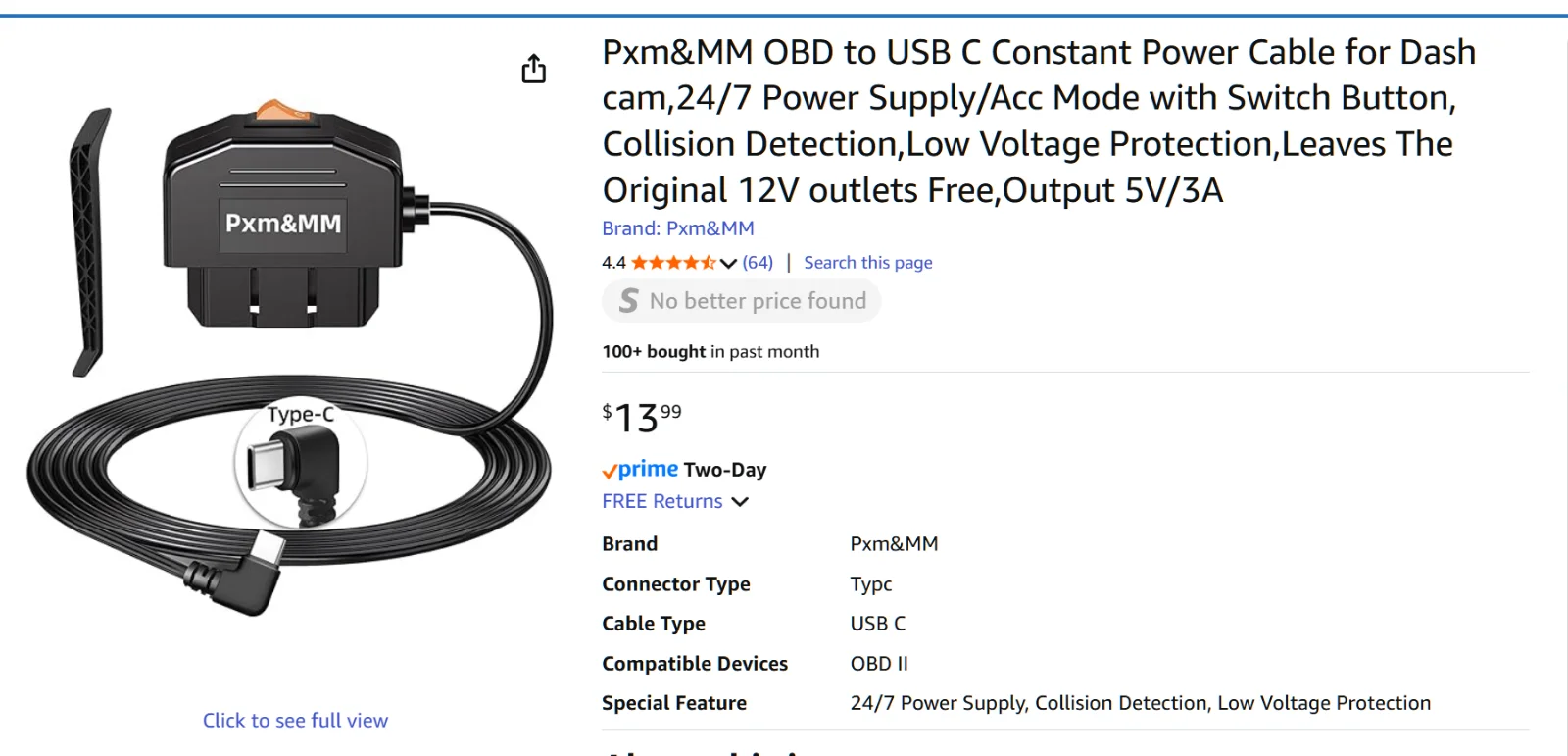1568x756 pixels.
Task: Click the "Search this page" link
Action: click(x=867, y=263)
